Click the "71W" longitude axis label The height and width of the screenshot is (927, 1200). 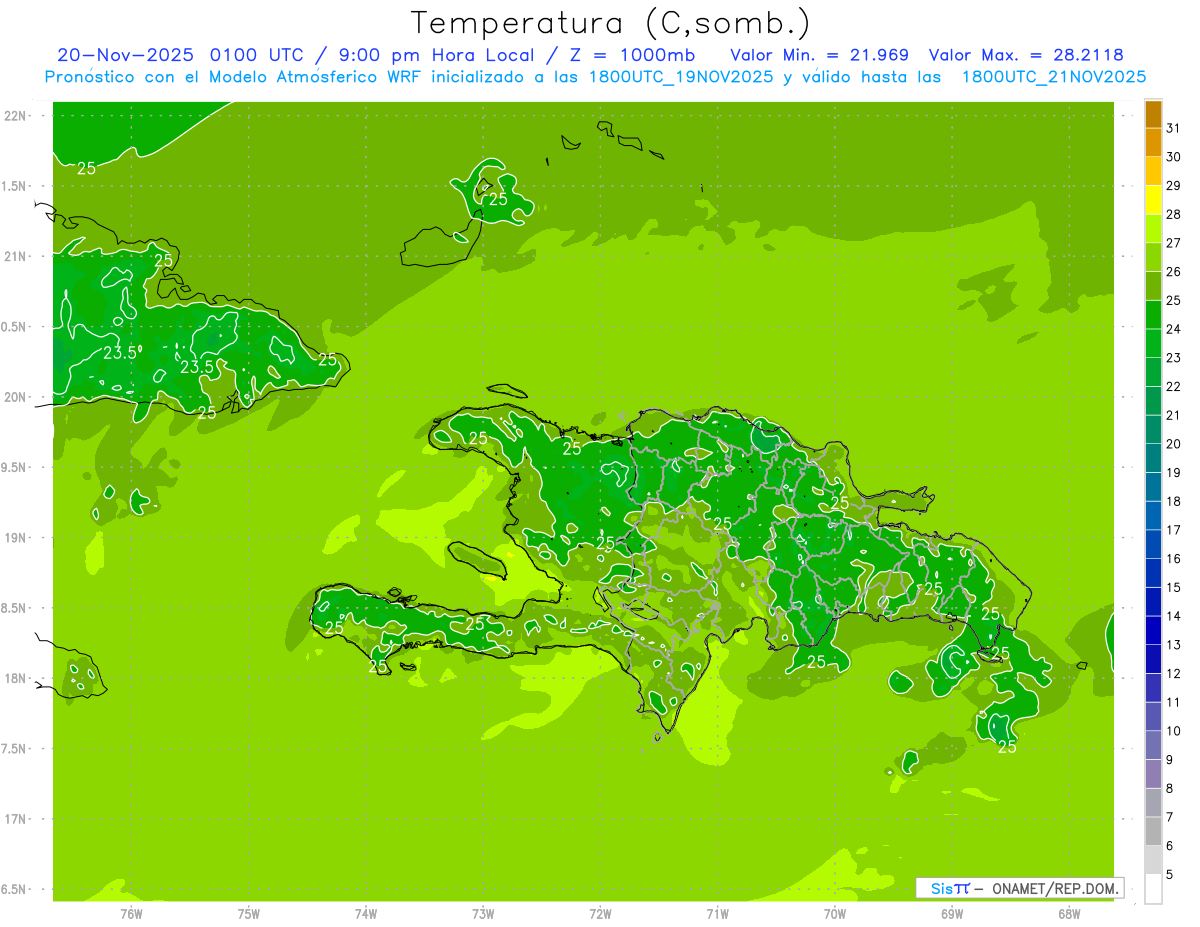point(717,914)
